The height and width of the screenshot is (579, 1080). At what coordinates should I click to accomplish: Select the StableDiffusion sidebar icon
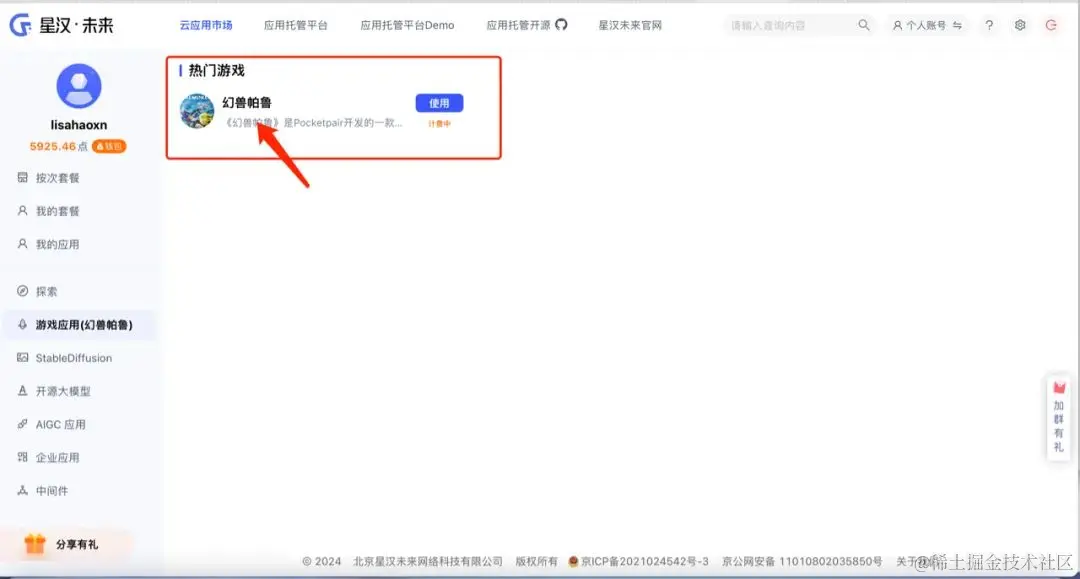(x=23, y=357)
